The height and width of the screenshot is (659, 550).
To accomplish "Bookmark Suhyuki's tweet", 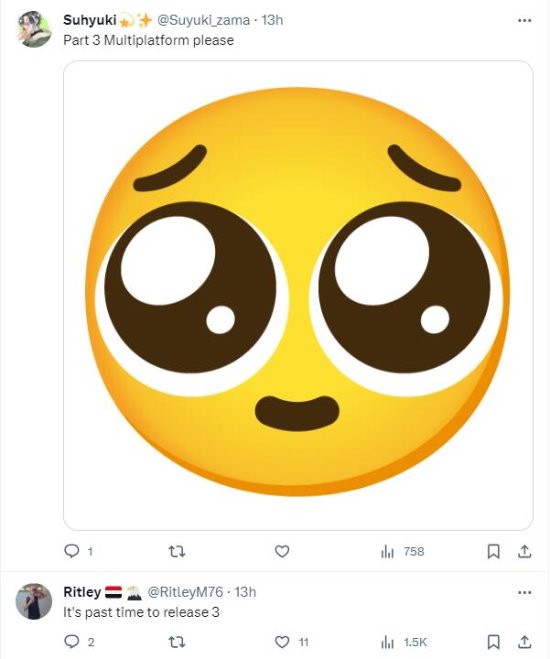I will [493, 551].
